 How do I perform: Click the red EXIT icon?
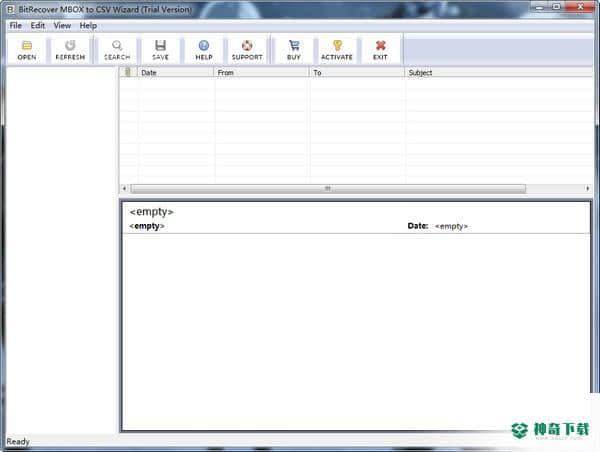click(380, 50)
